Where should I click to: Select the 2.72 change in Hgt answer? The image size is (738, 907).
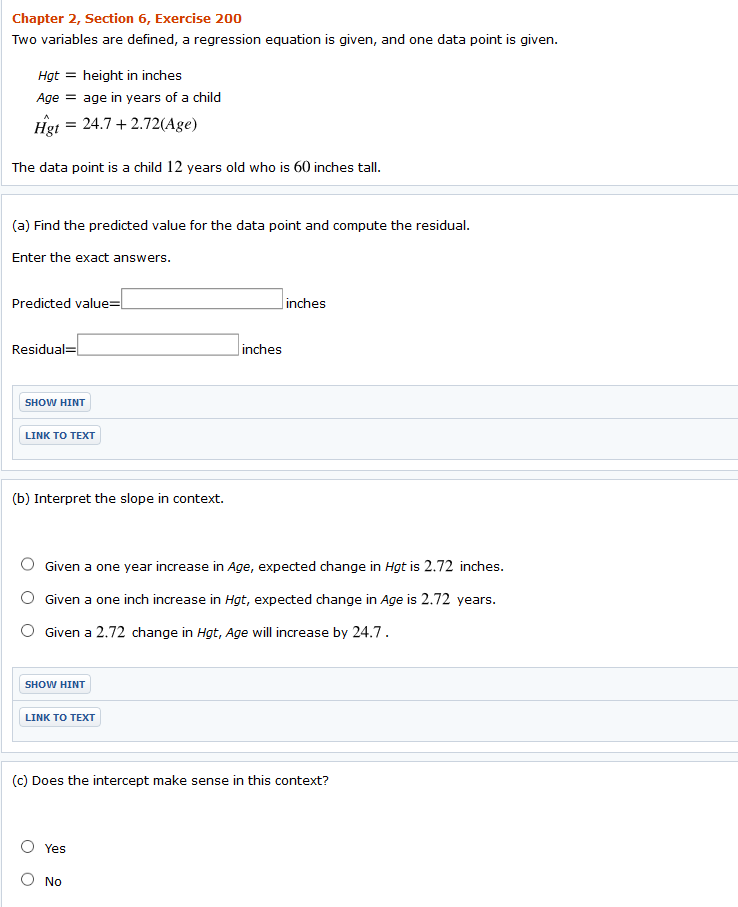coord(28,630)
